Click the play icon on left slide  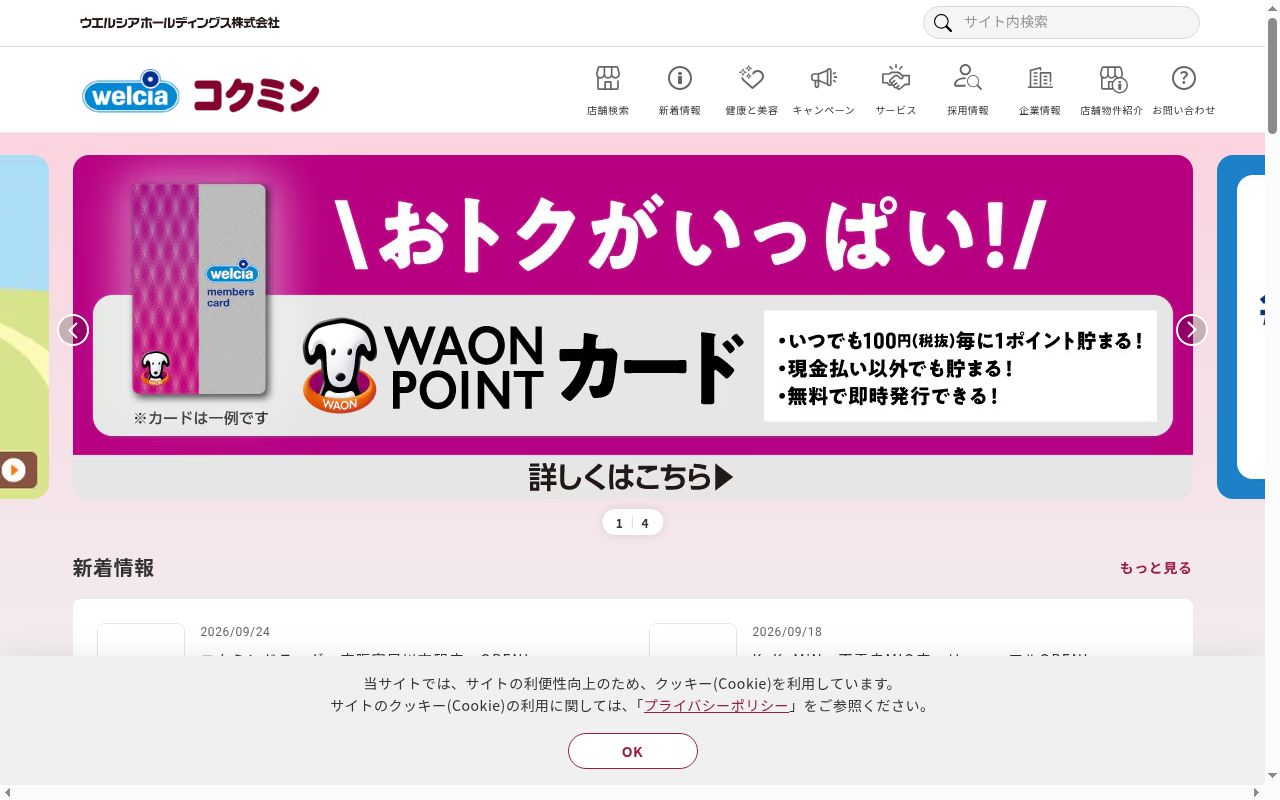pyautogui.click(x=13, y=470)
